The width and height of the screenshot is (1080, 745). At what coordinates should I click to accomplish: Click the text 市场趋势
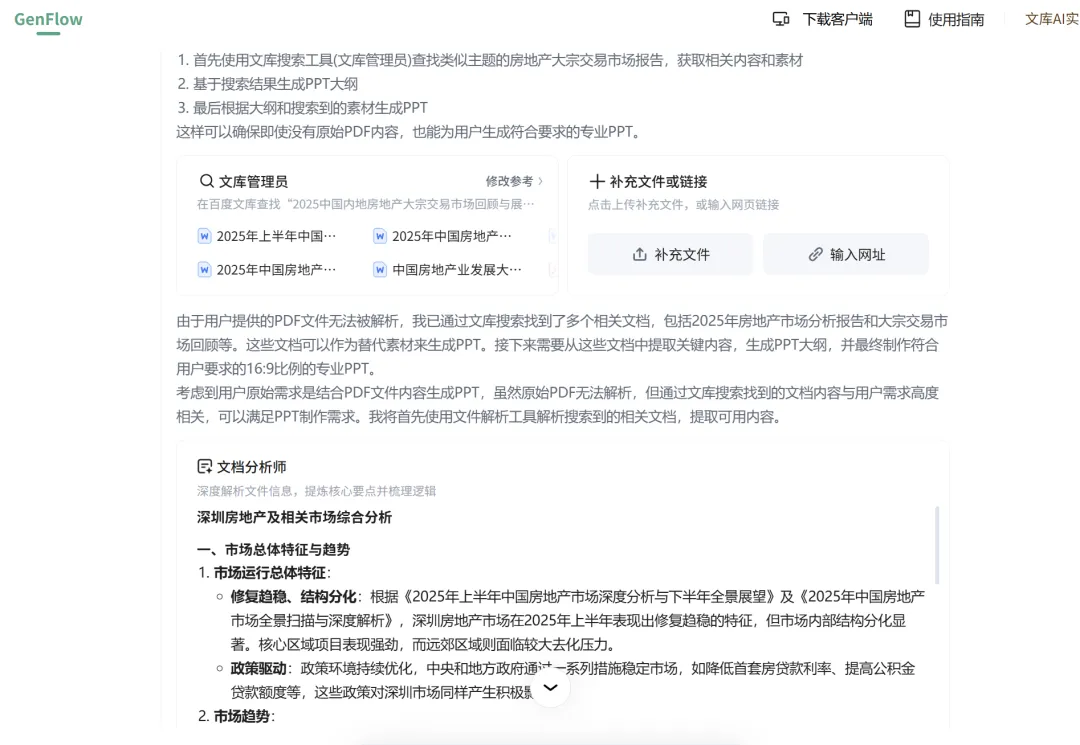(x=242, y=716)
